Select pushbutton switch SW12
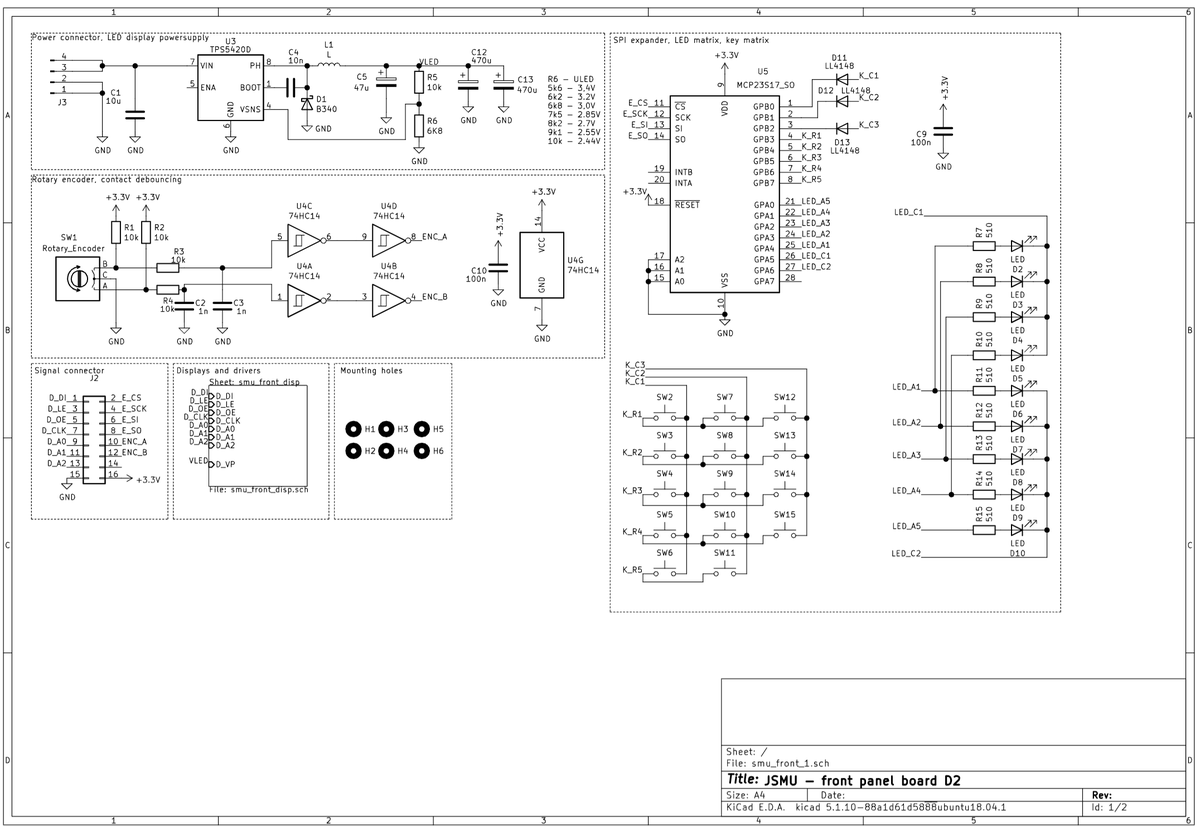 (x=784, y=412)
